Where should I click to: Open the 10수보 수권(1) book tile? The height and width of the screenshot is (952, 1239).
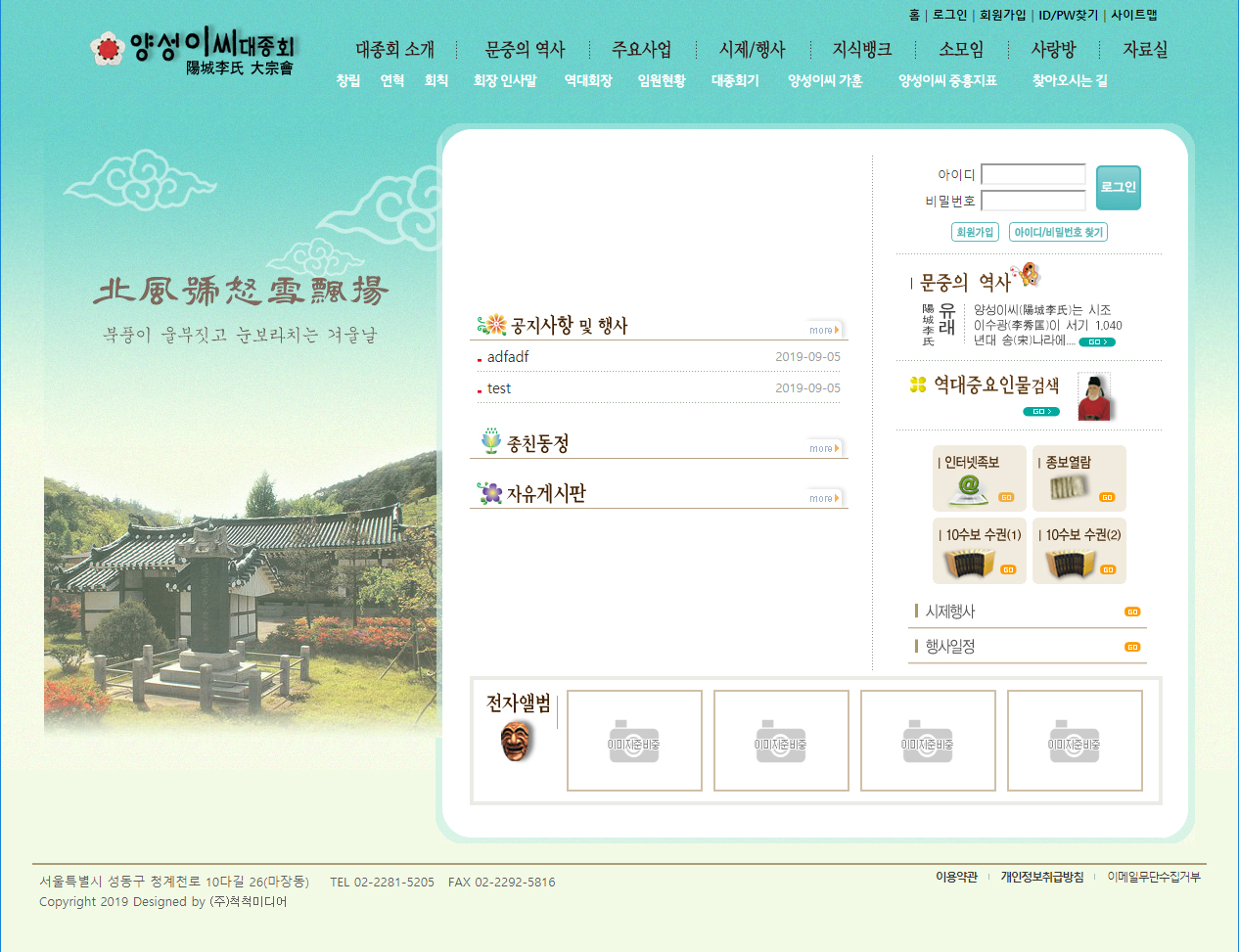coord(980,551)
